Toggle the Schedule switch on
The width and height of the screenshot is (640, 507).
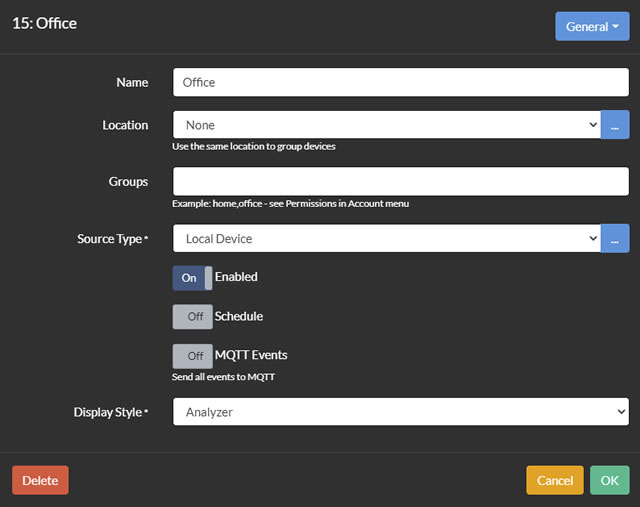pos(192,316)
